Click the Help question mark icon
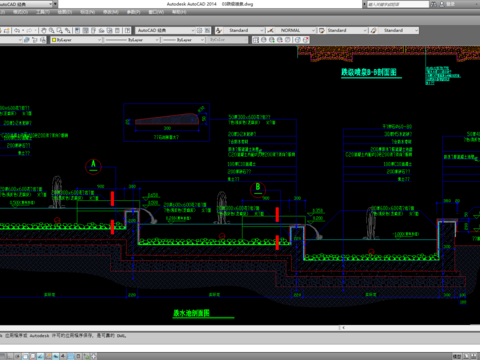The image size is (480, 360). point(127,30)
